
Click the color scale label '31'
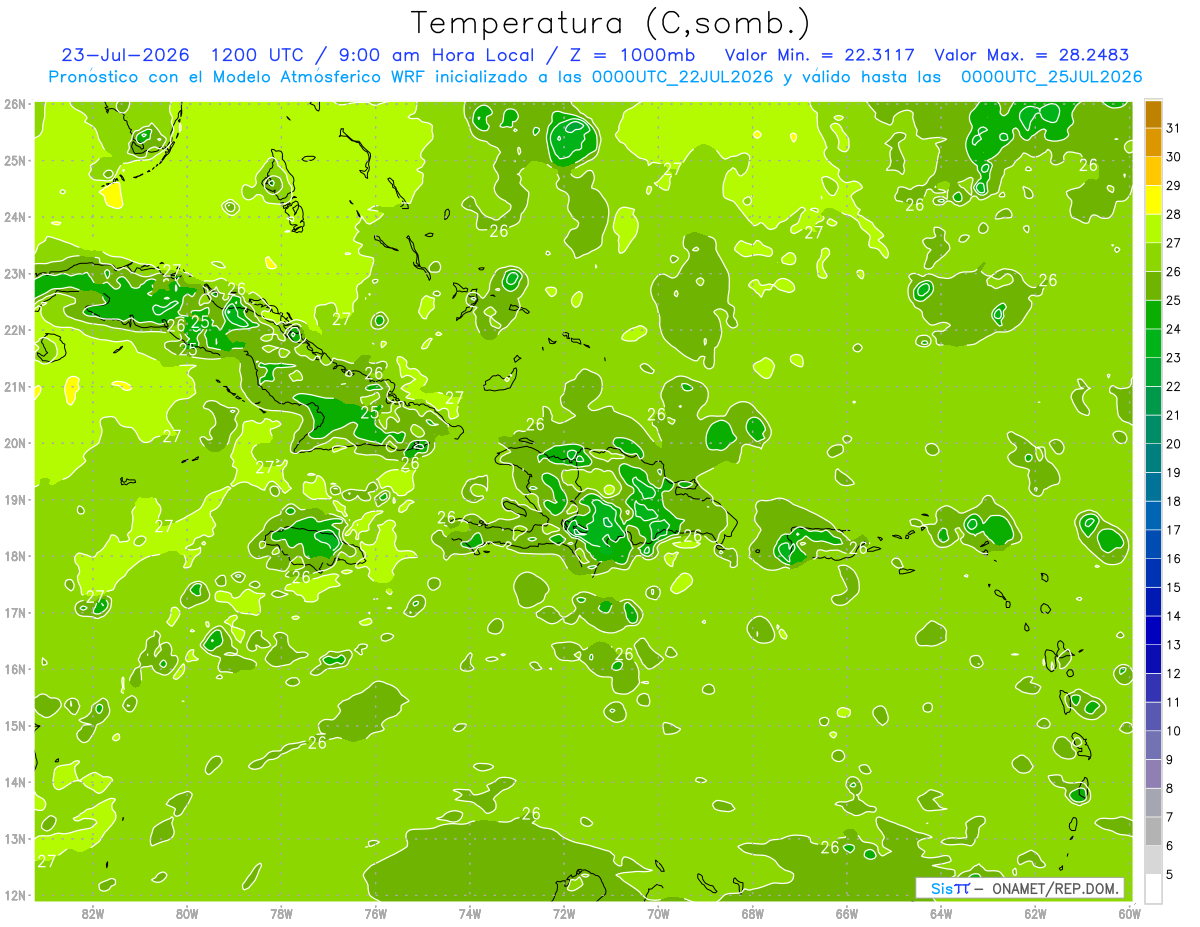coord(1174,128)
